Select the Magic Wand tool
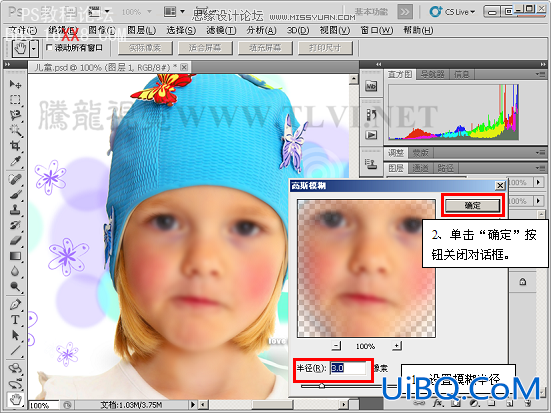The width and height of the screenshot is (551, 413). [15, 130]
